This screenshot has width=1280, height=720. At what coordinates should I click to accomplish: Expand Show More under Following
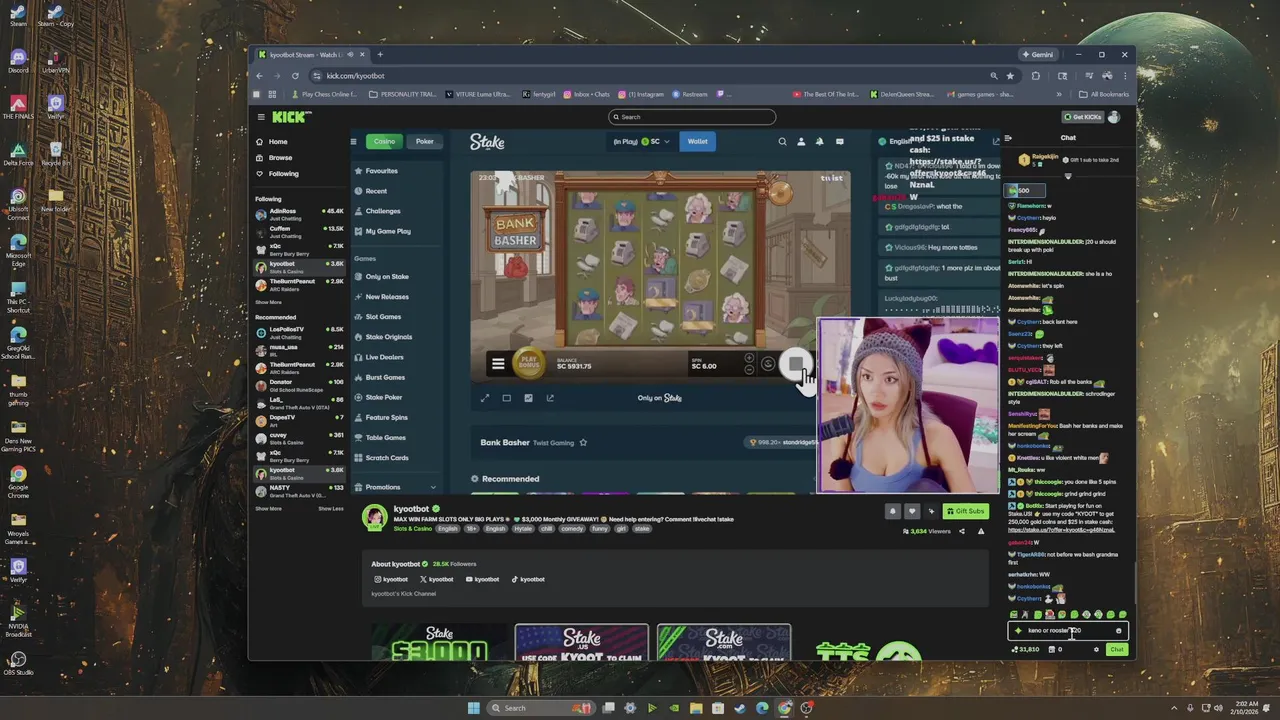(x=268, y=302)
